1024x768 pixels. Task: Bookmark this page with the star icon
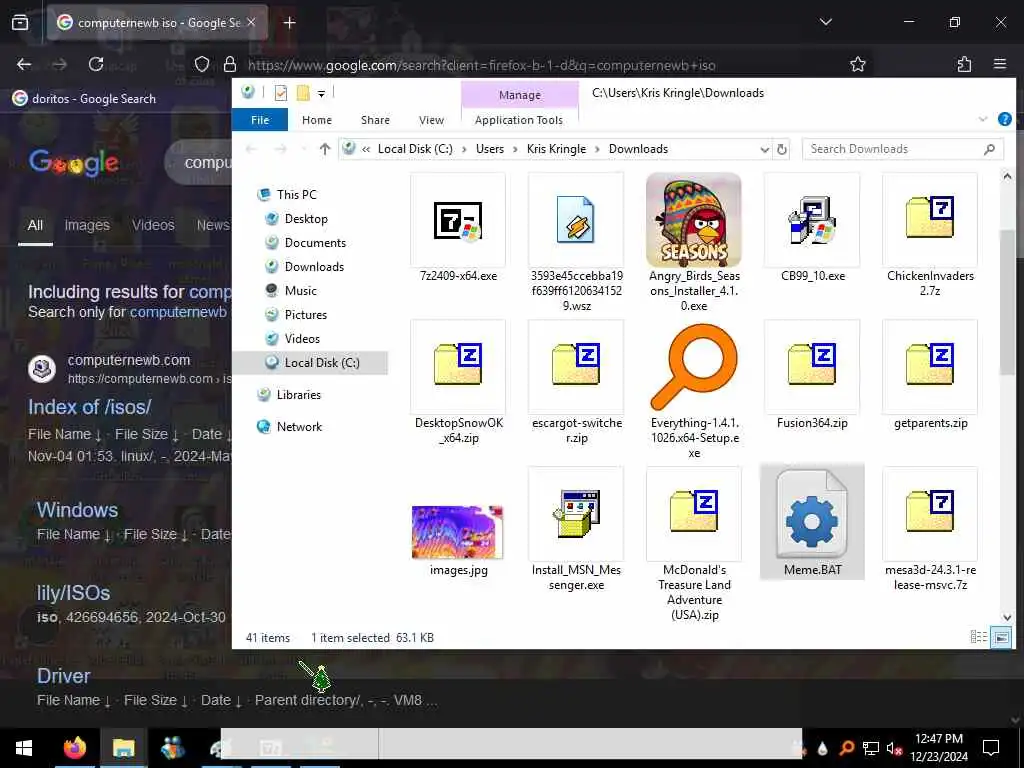[x=857, y=64]
